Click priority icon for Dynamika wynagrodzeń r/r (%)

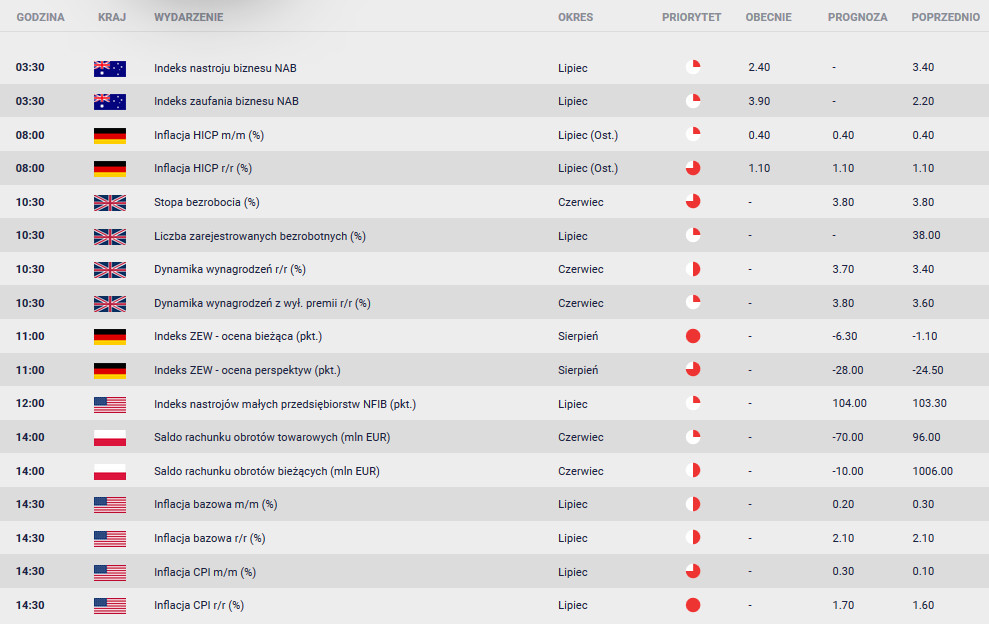tap(693, 269)
